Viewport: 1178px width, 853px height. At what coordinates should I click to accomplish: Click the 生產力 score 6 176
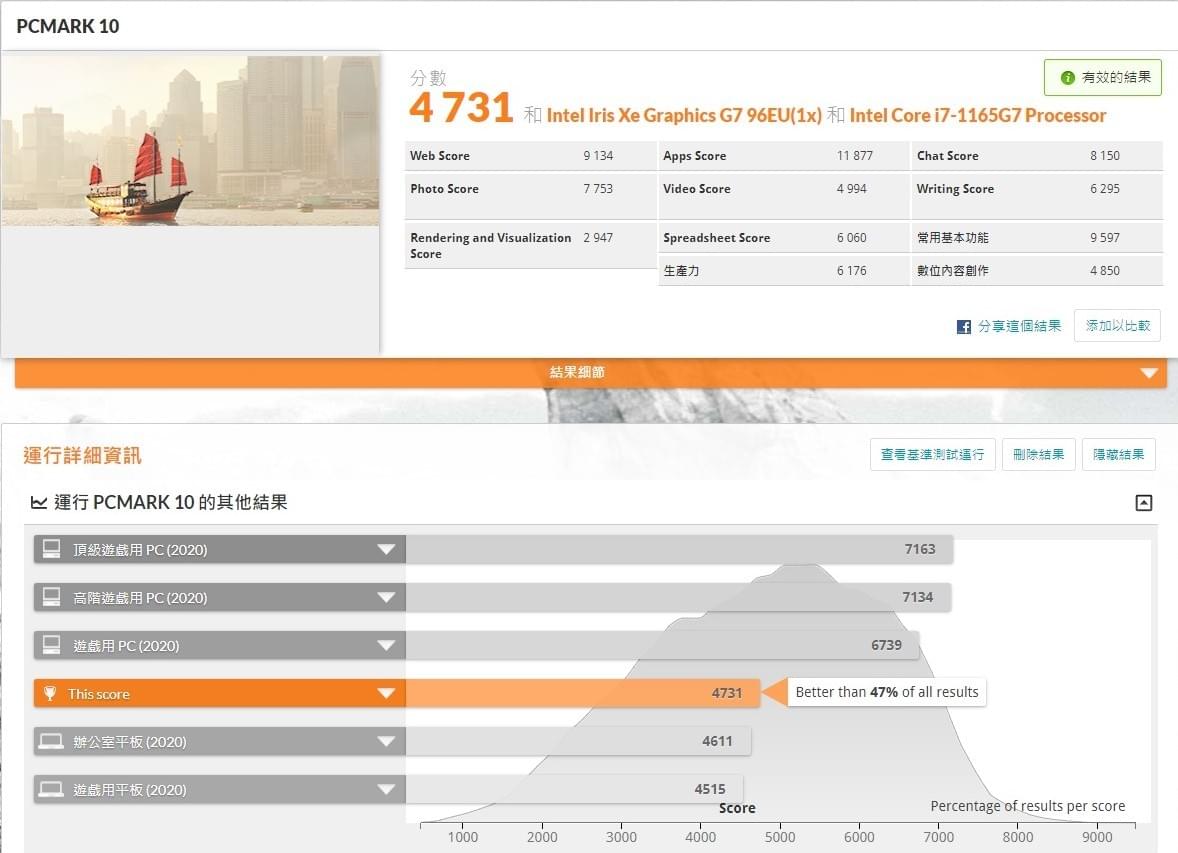point(851,271)
